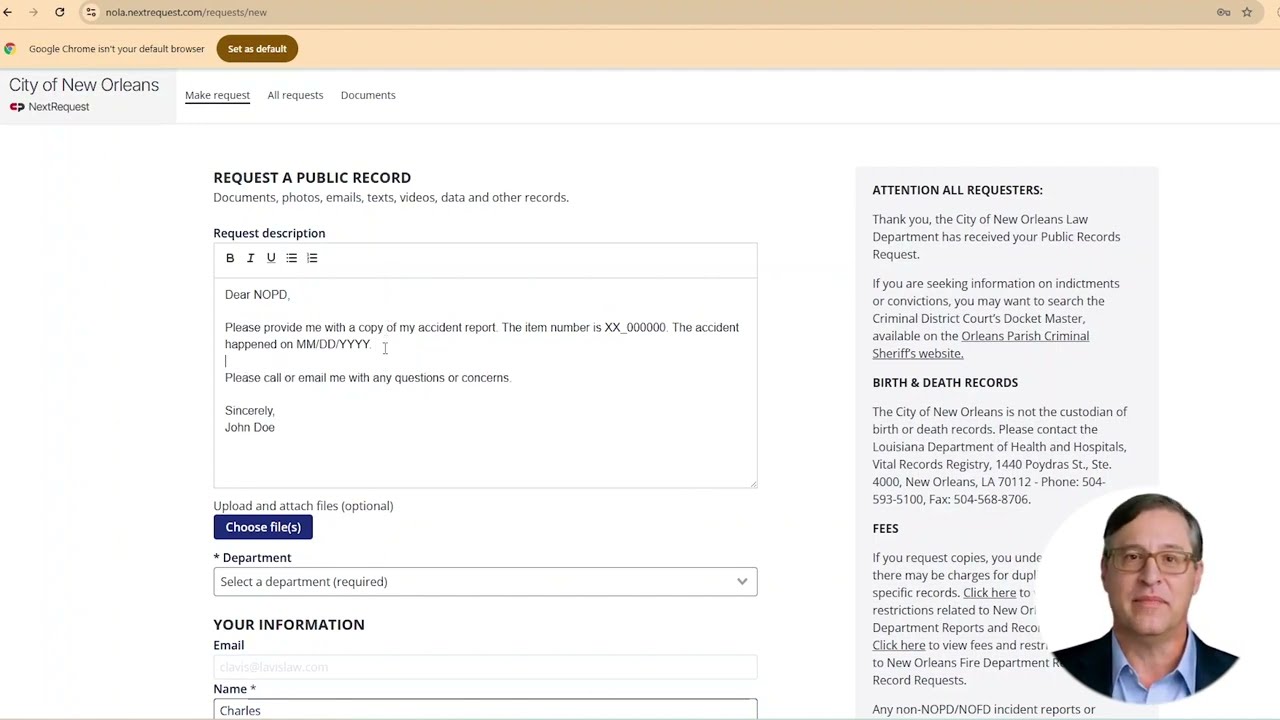This screenshot has width=1280, height=720.
Task: Click the BIRTH & DEATH RECORDS heading
Action: tap(945, 383)
